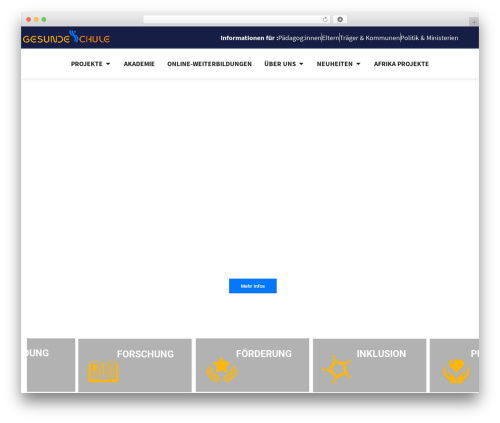Image resolution: width=500 pixels, height=423 pixels.
Task: Click the browser extension icon beside address bar
Action: coord(340,19)
